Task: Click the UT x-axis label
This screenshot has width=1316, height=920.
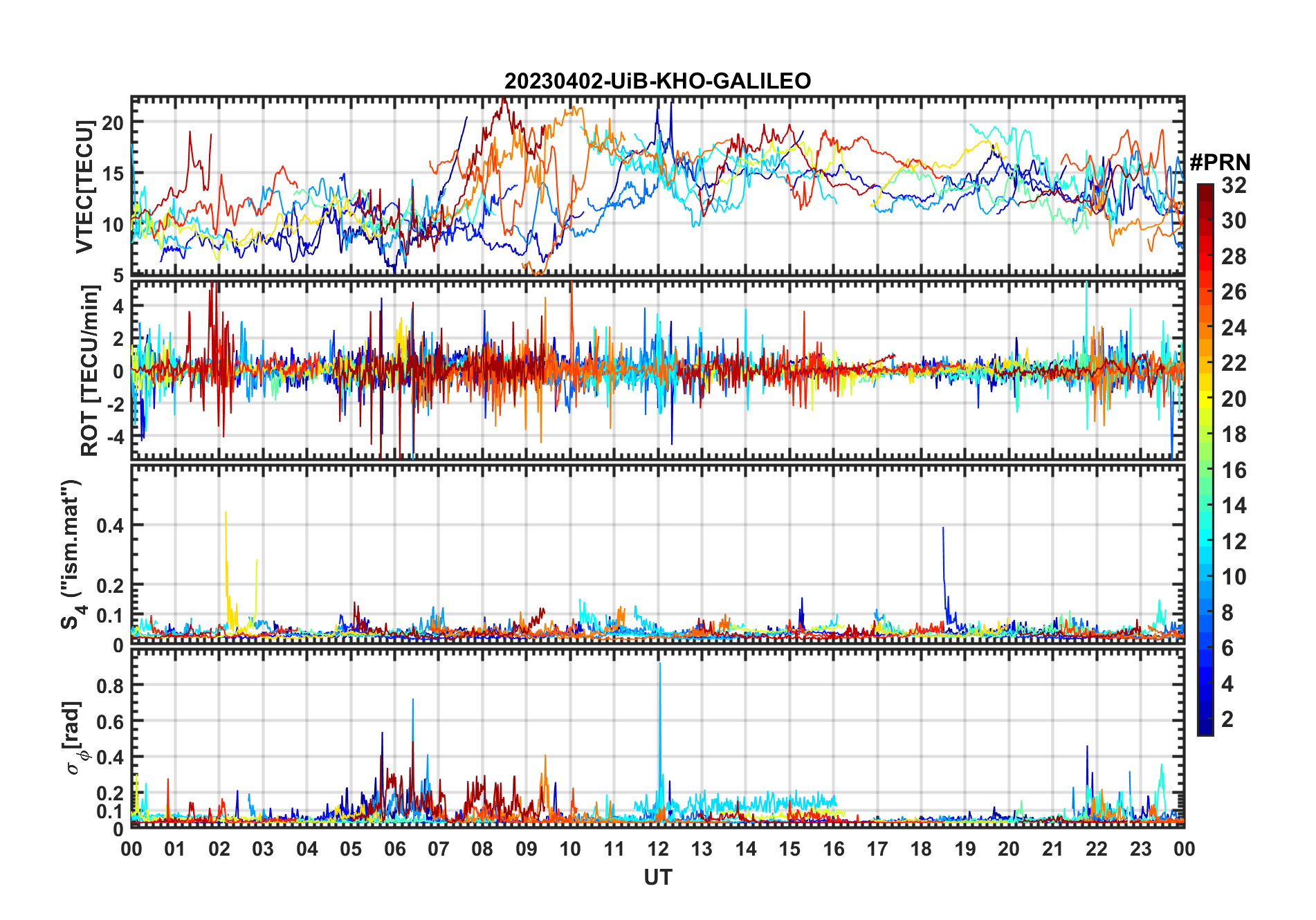Action: 657,877
